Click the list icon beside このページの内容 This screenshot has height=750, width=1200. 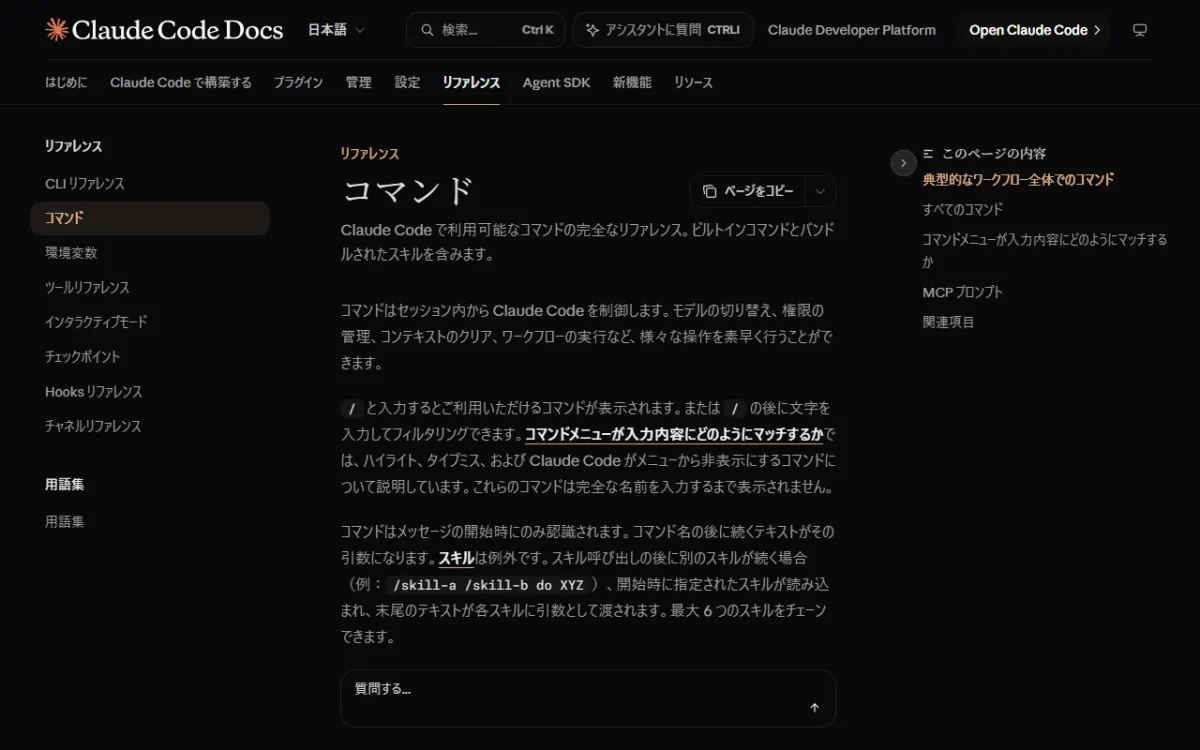929,154
